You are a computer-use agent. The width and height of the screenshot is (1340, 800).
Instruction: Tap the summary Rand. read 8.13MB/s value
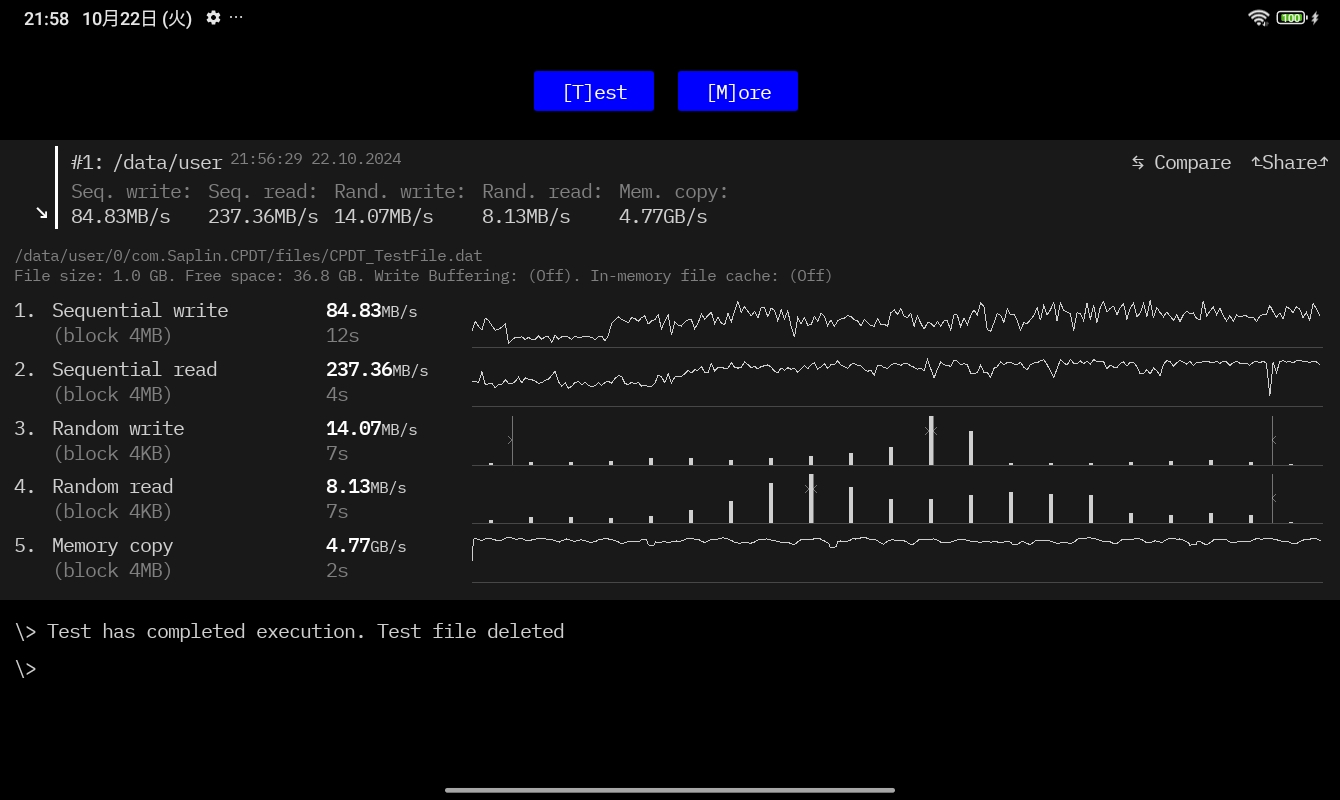526,216
